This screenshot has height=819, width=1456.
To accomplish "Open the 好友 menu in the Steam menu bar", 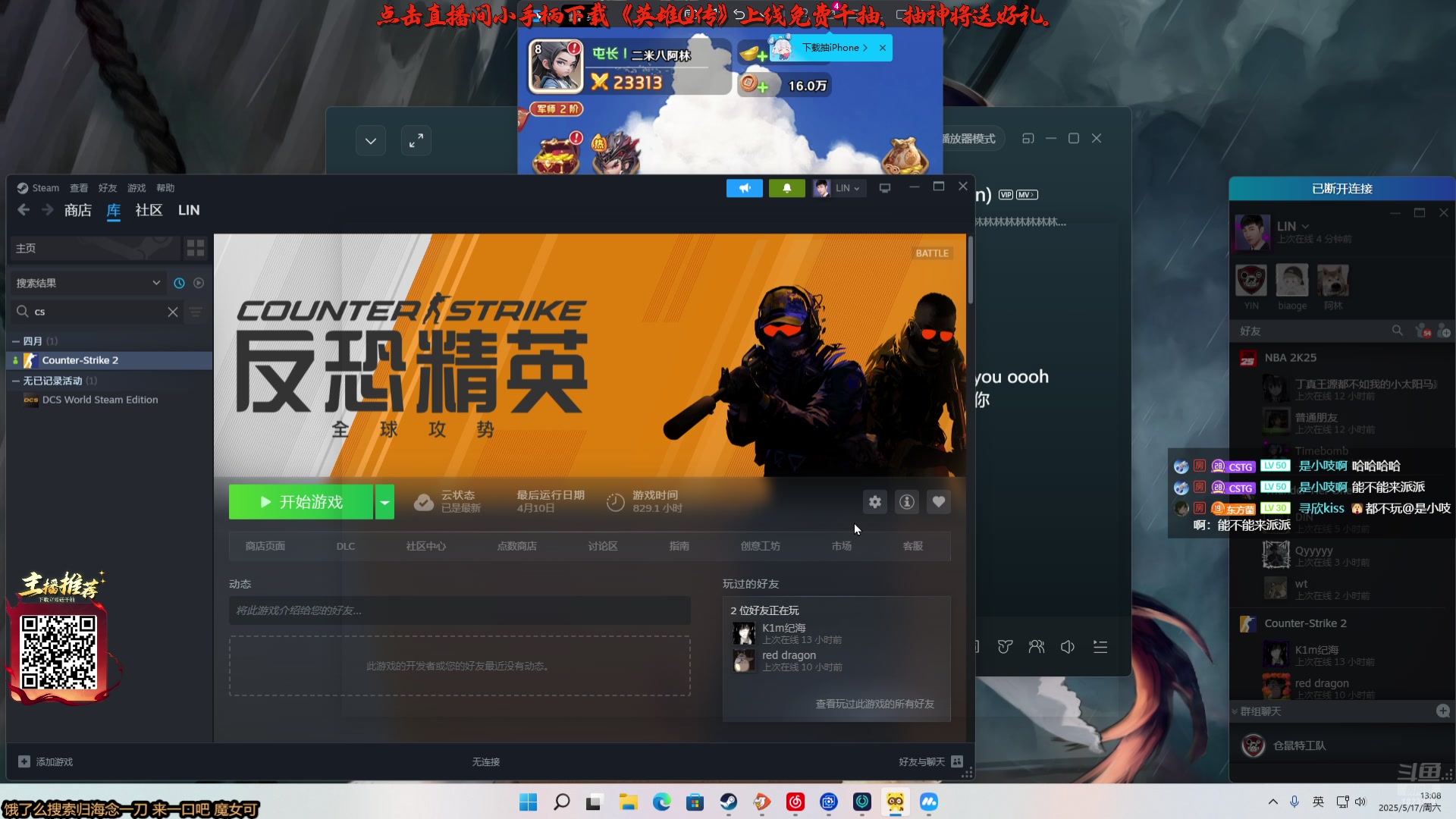I will pos(108,188).
